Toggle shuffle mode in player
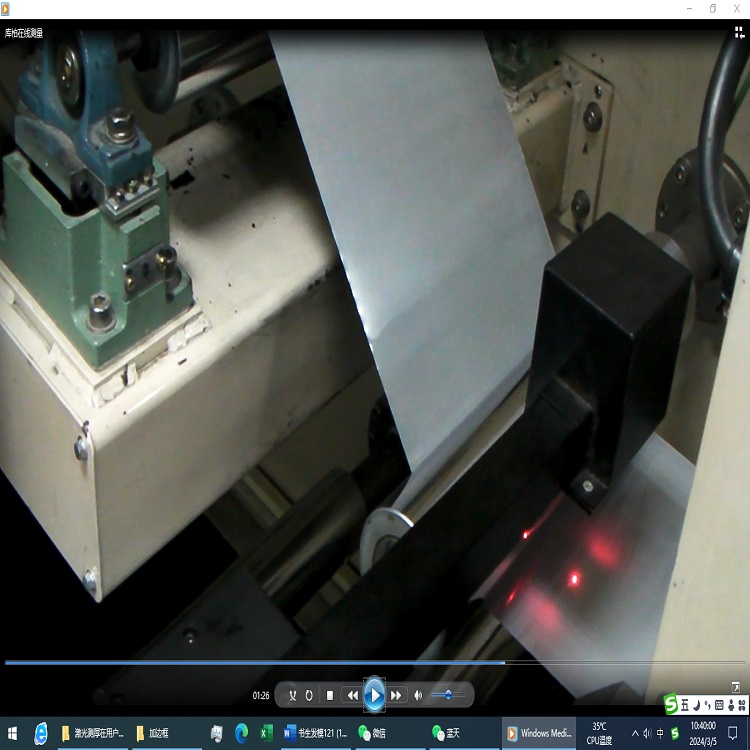Viewport: 750px width, 750px height. pyautogui.click(x=293, y=695)
